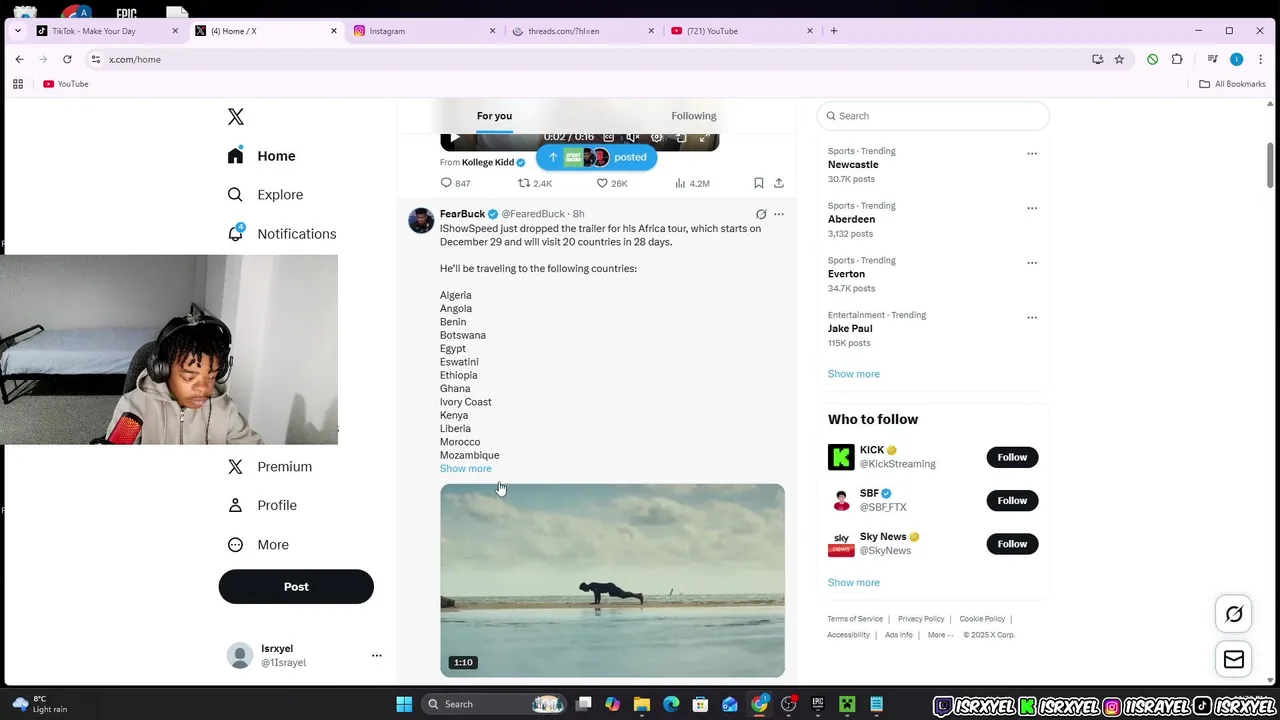Unmute the video via speaker icon

(633, 137)
